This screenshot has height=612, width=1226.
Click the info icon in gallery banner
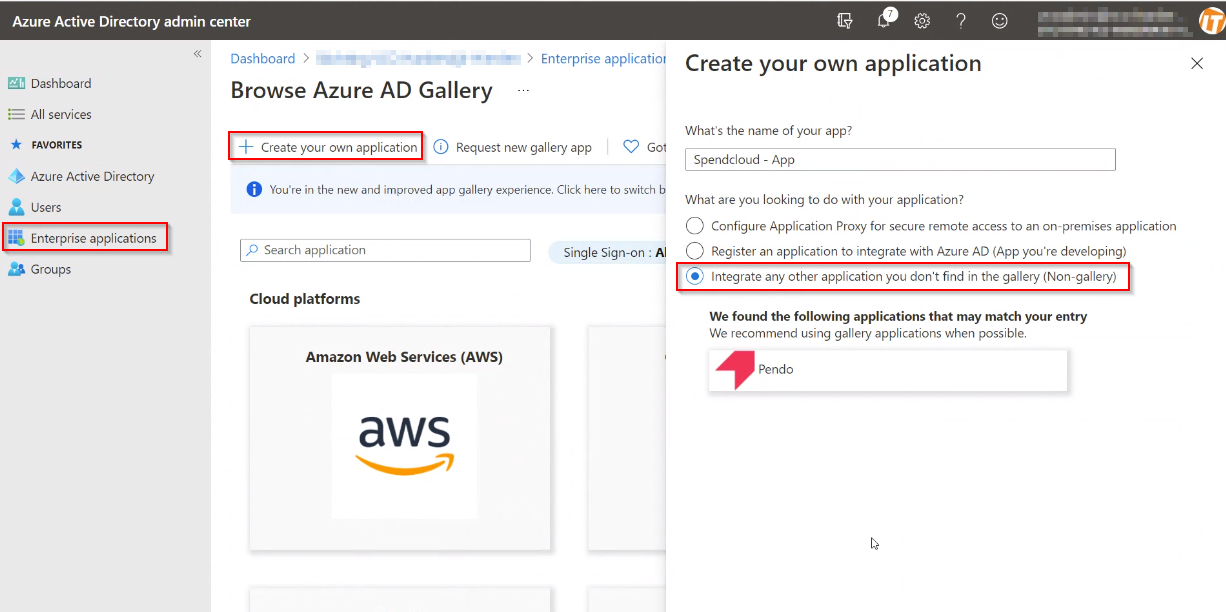254,189
